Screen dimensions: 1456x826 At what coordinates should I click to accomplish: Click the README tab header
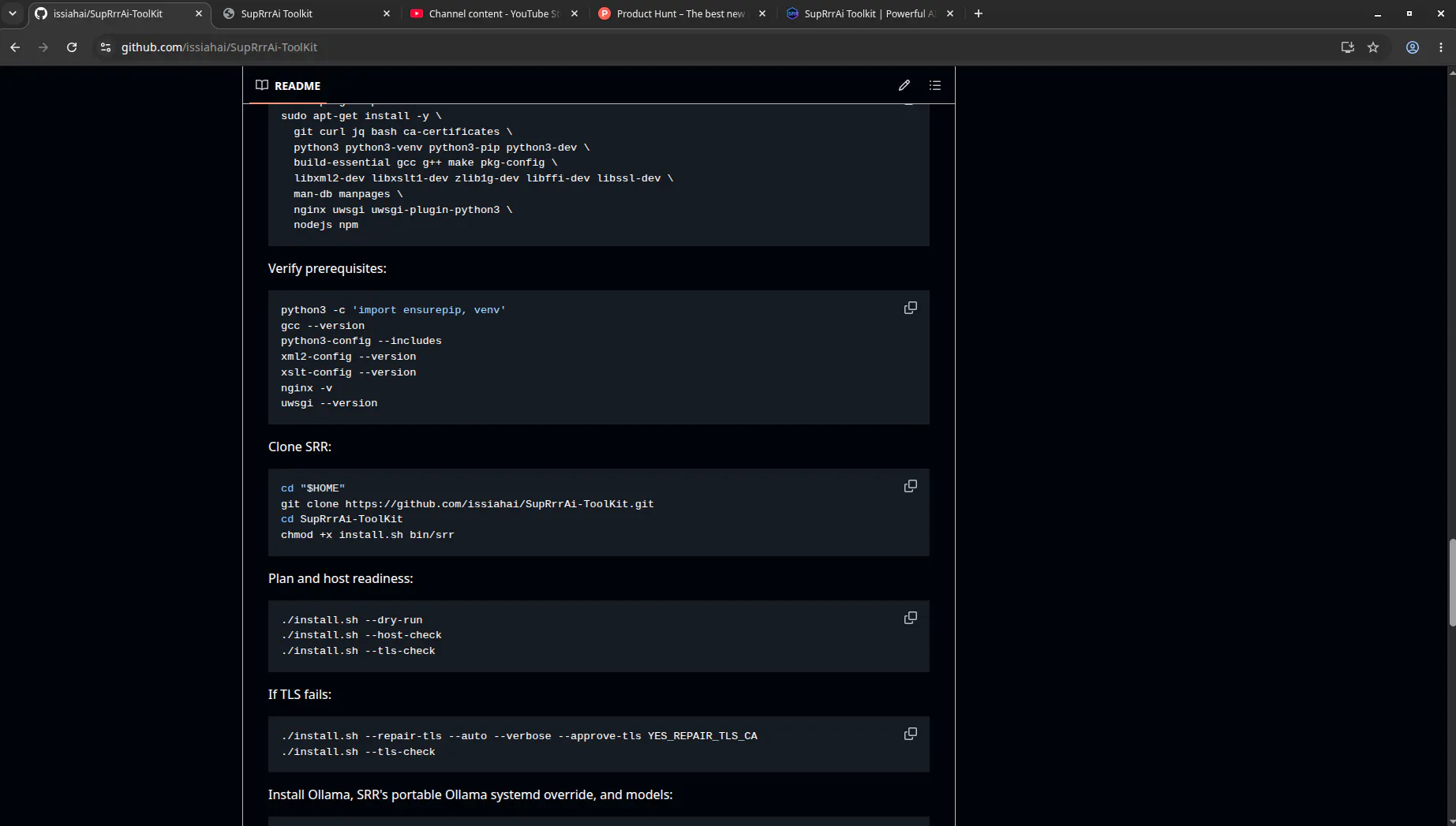(x=288, y=85)
